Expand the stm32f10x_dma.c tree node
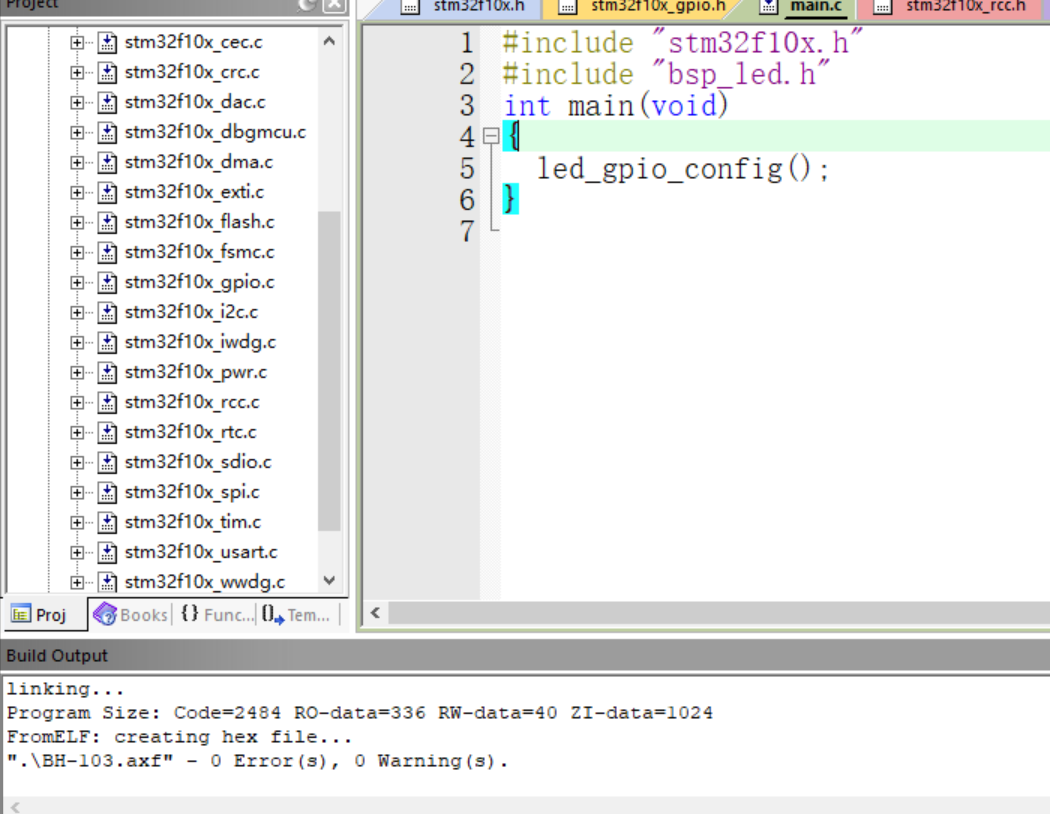This screenshot has height=814, width=1050. click(77, 162)
